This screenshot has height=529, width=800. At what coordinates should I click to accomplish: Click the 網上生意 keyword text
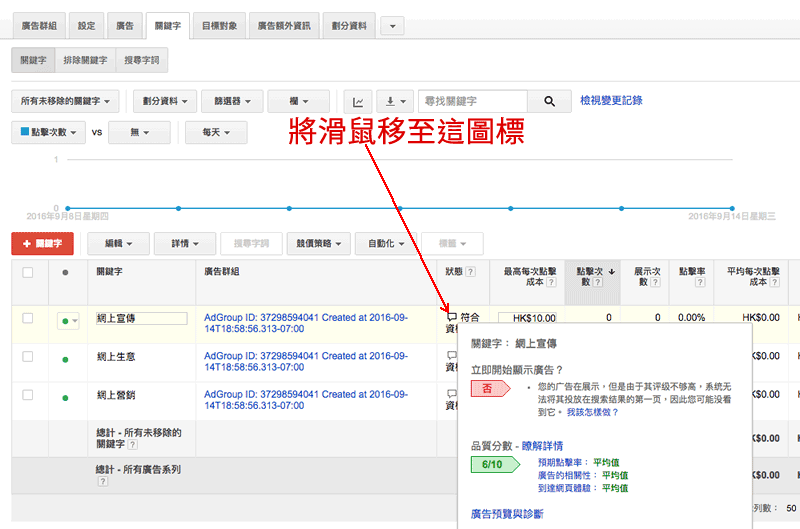click(116, 357)
